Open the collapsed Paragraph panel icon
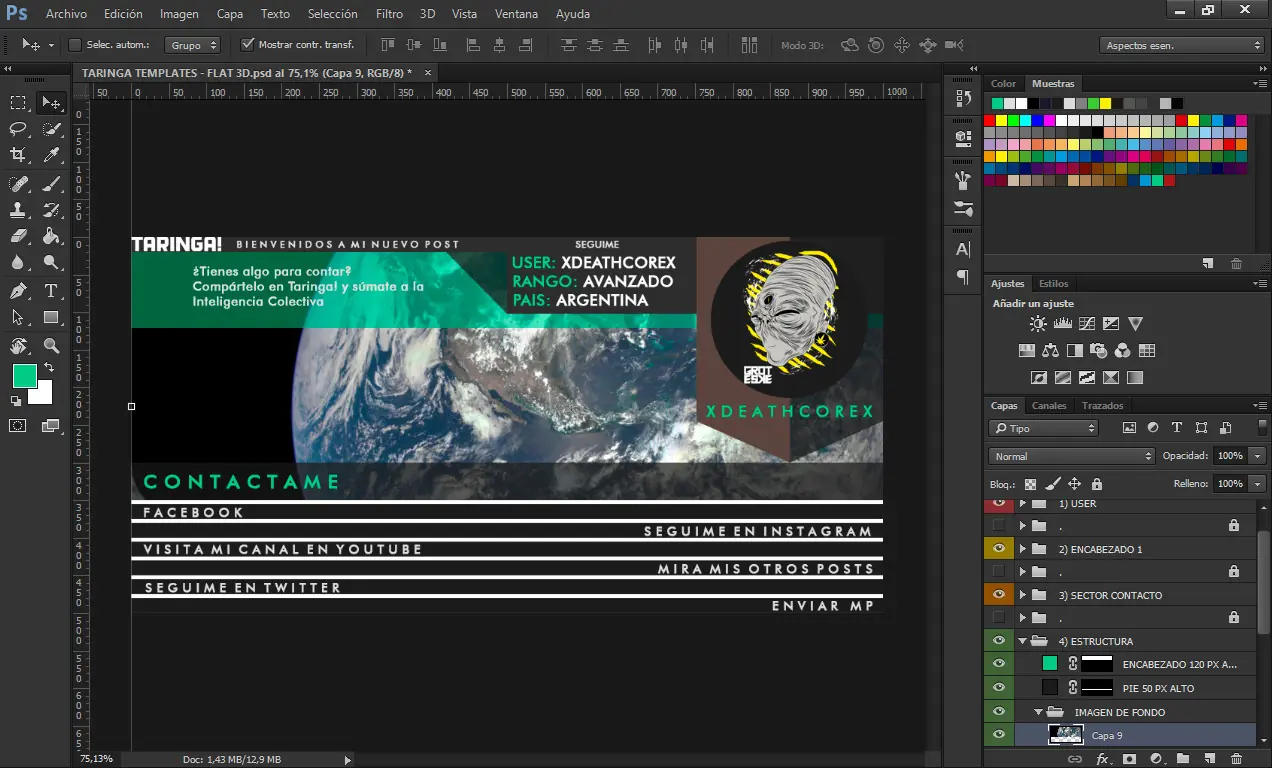 [963, 277]
